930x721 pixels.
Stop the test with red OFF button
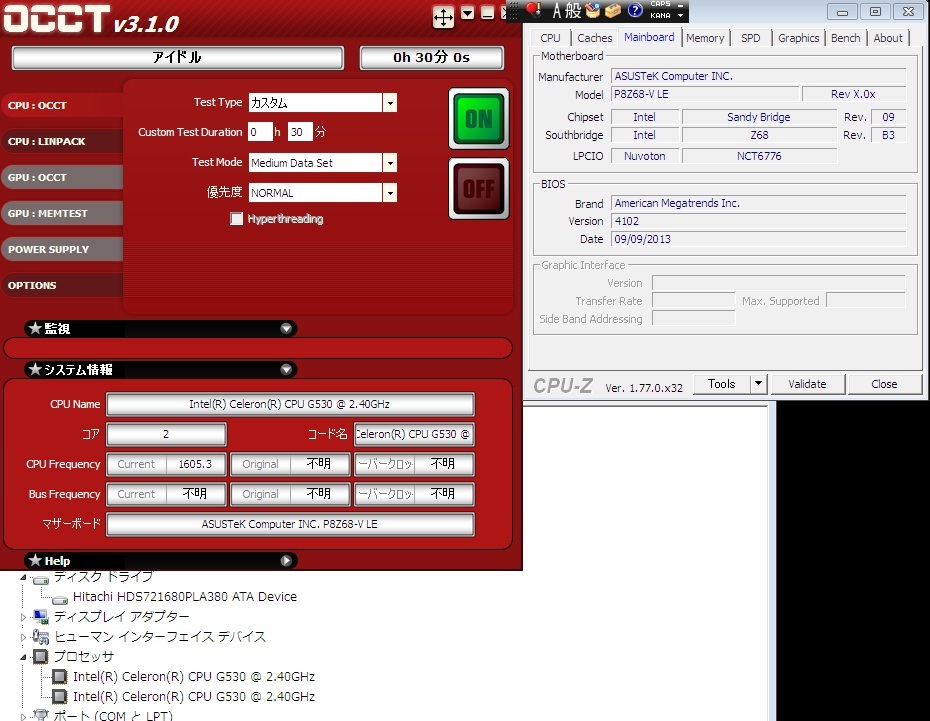click(x=479, y=189)
